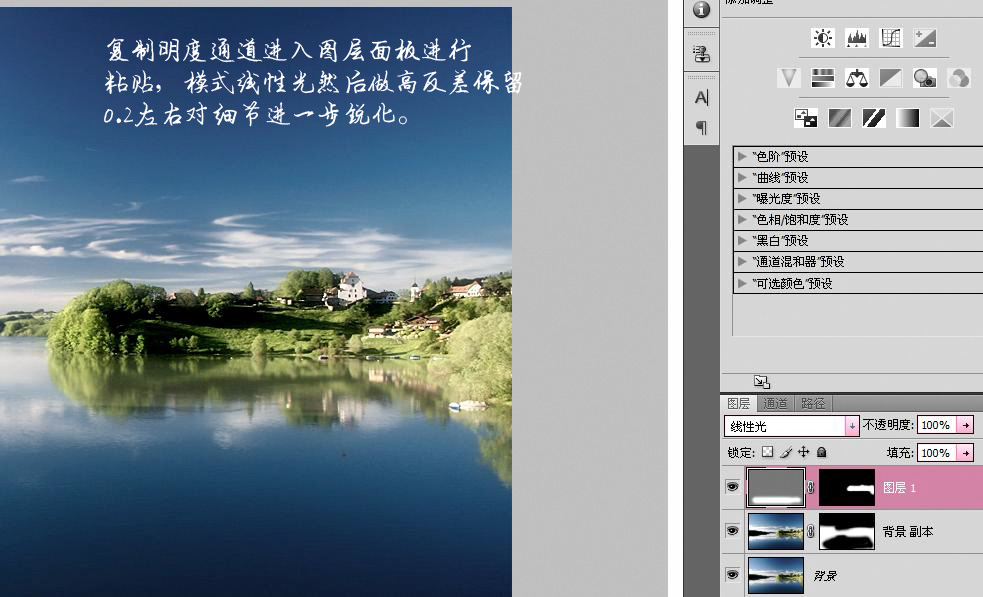983x597 pixels.
Task: Expand the "可选颜色"预设 list
Action: (742, 283)
